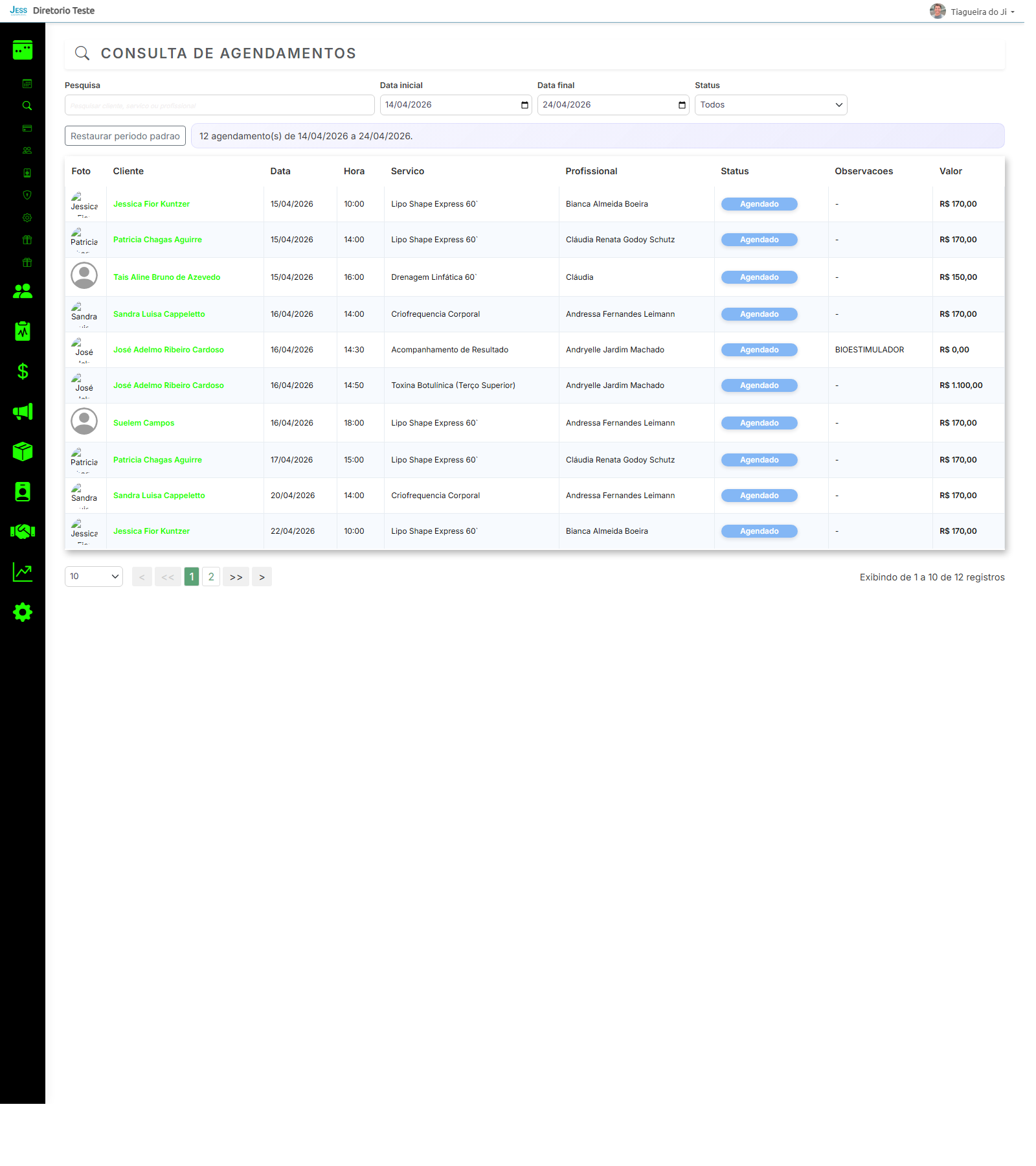Go to page 2 of results
Viewport: 1036px width, 1166px height.
(x=211, y=577)
